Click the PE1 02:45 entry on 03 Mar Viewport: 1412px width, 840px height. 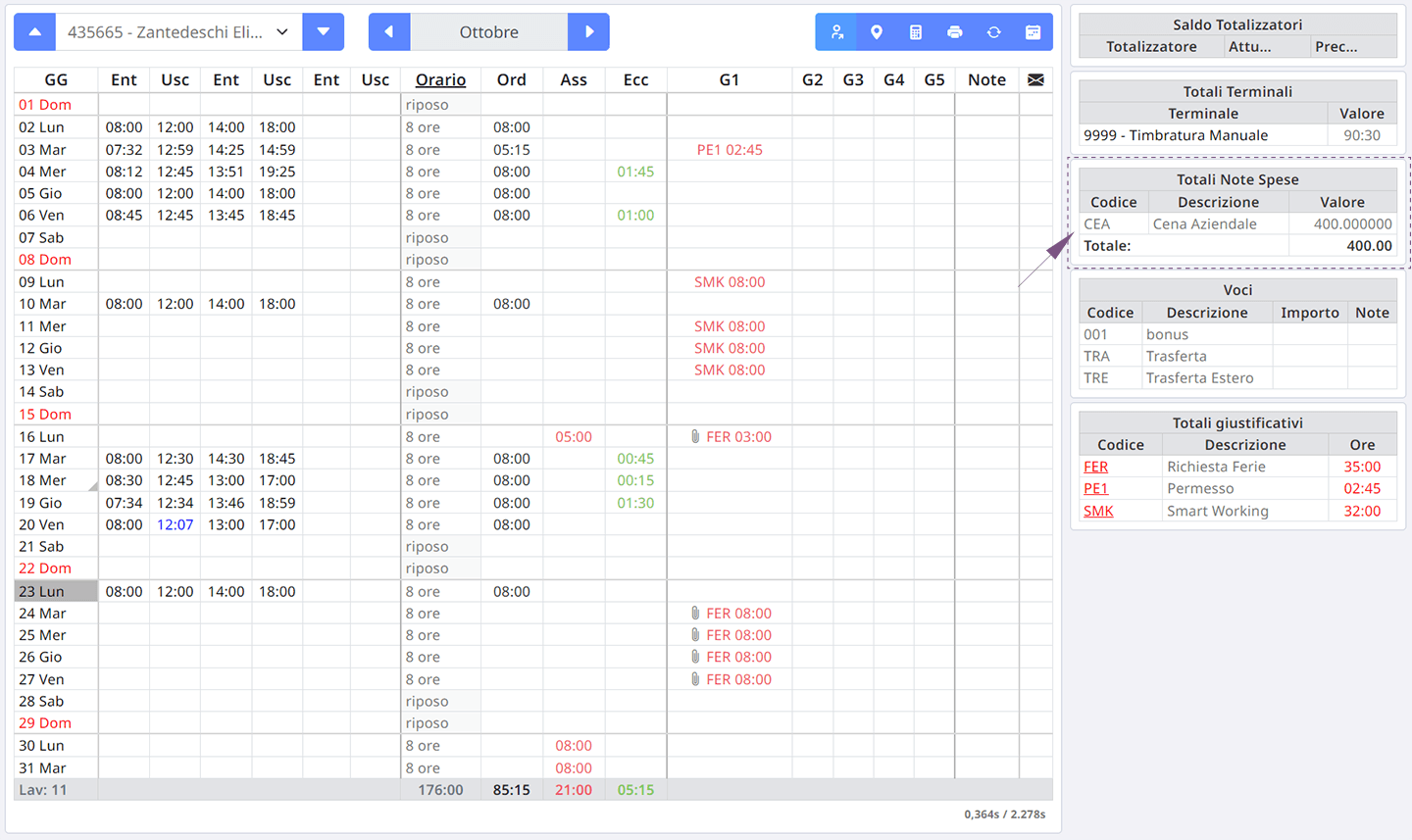[x=730, y=150]
